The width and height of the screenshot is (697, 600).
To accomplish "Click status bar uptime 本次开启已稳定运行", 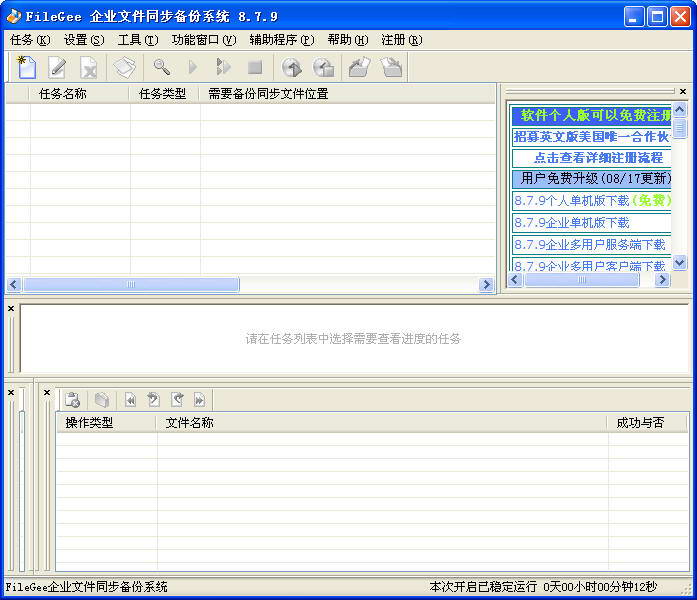I will (483, 587).
